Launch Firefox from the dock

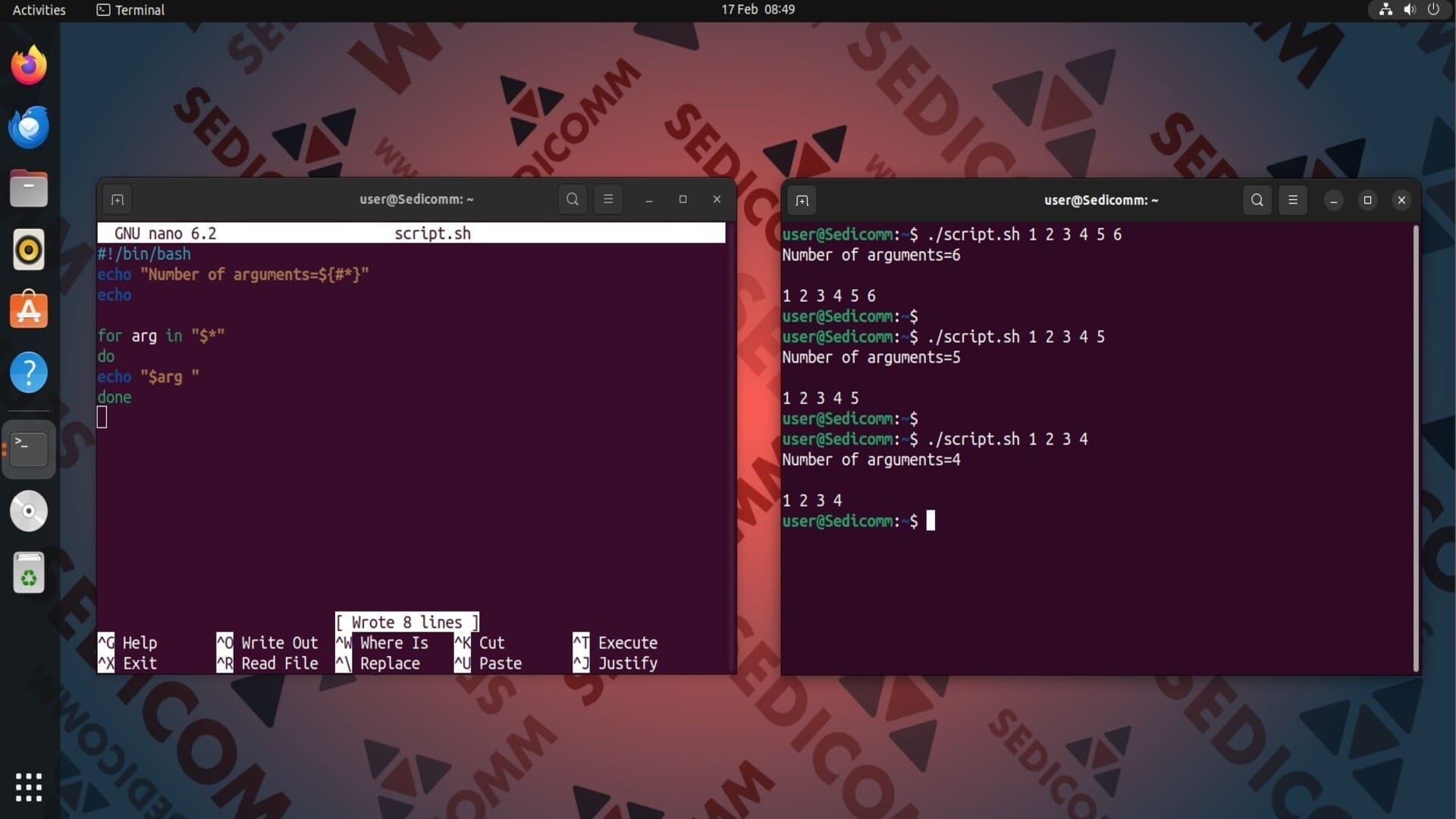click(29, 65)
